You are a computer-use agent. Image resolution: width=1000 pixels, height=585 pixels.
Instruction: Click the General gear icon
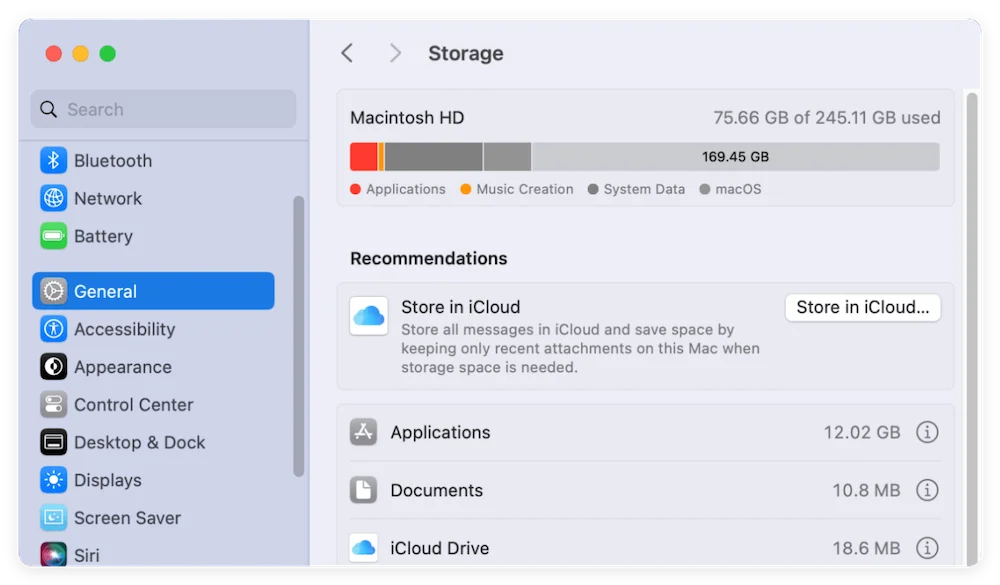coord(54,291)
